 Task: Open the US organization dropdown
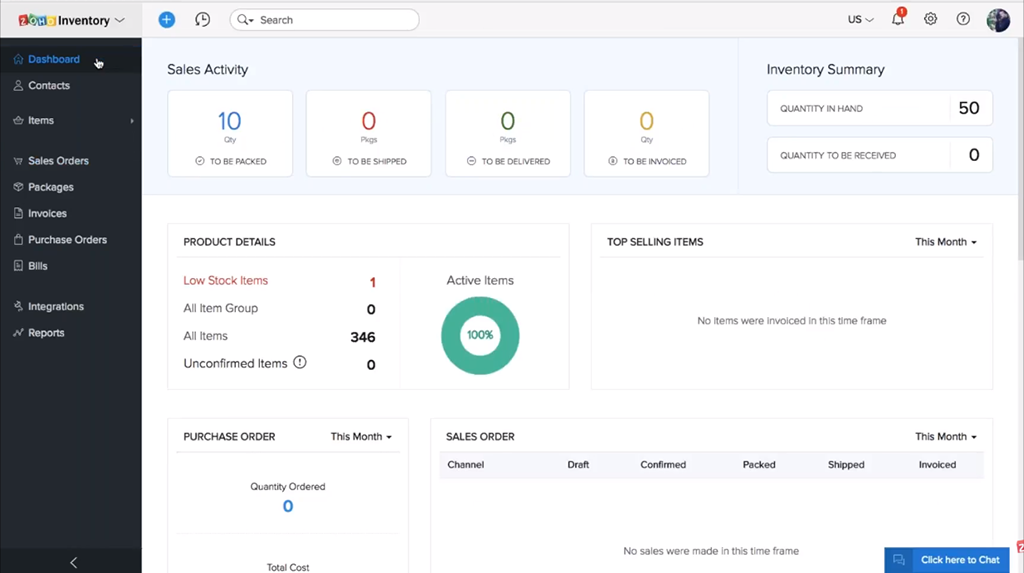(x=861, y=20)
